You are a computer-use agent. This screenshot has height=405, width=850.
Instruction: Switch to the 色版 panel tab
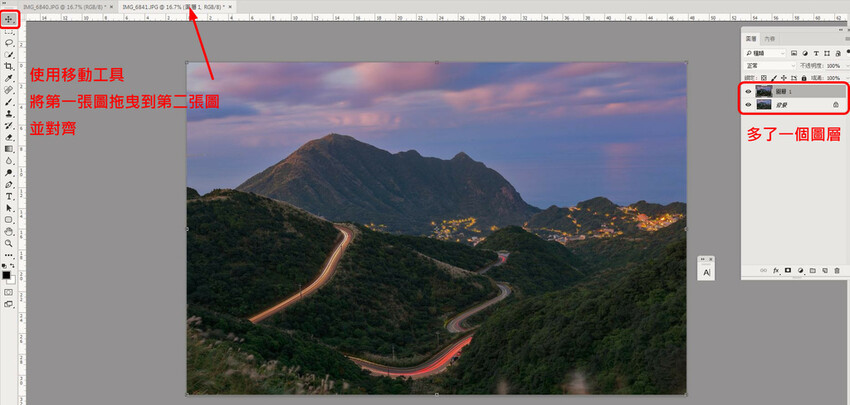click(769, 39)
